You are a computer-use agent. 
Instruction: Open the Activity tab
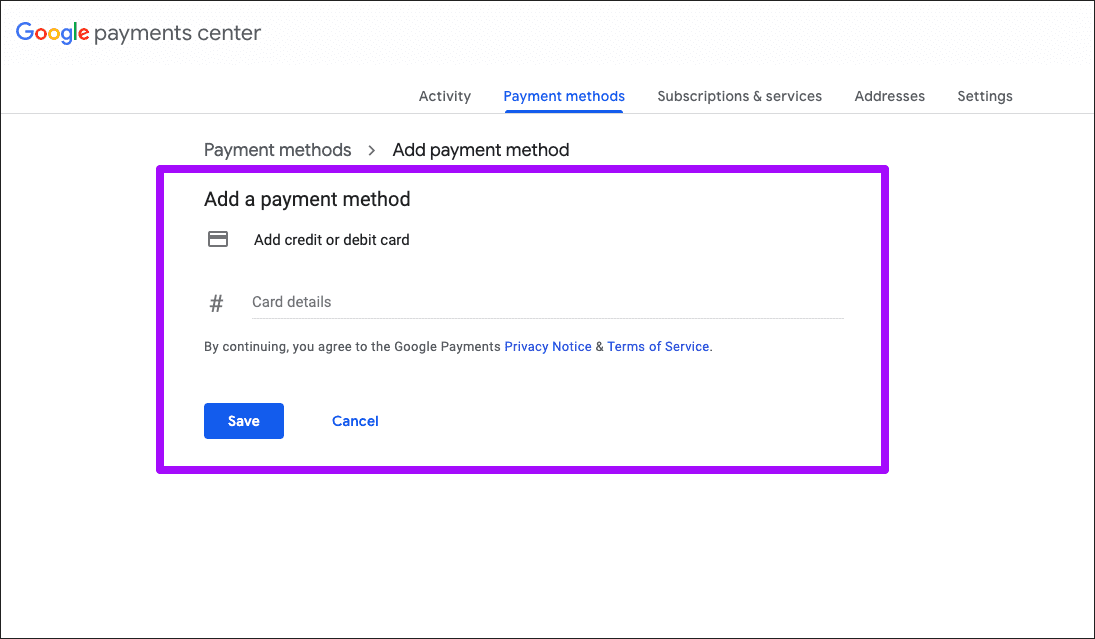click(x=445, y=96)
